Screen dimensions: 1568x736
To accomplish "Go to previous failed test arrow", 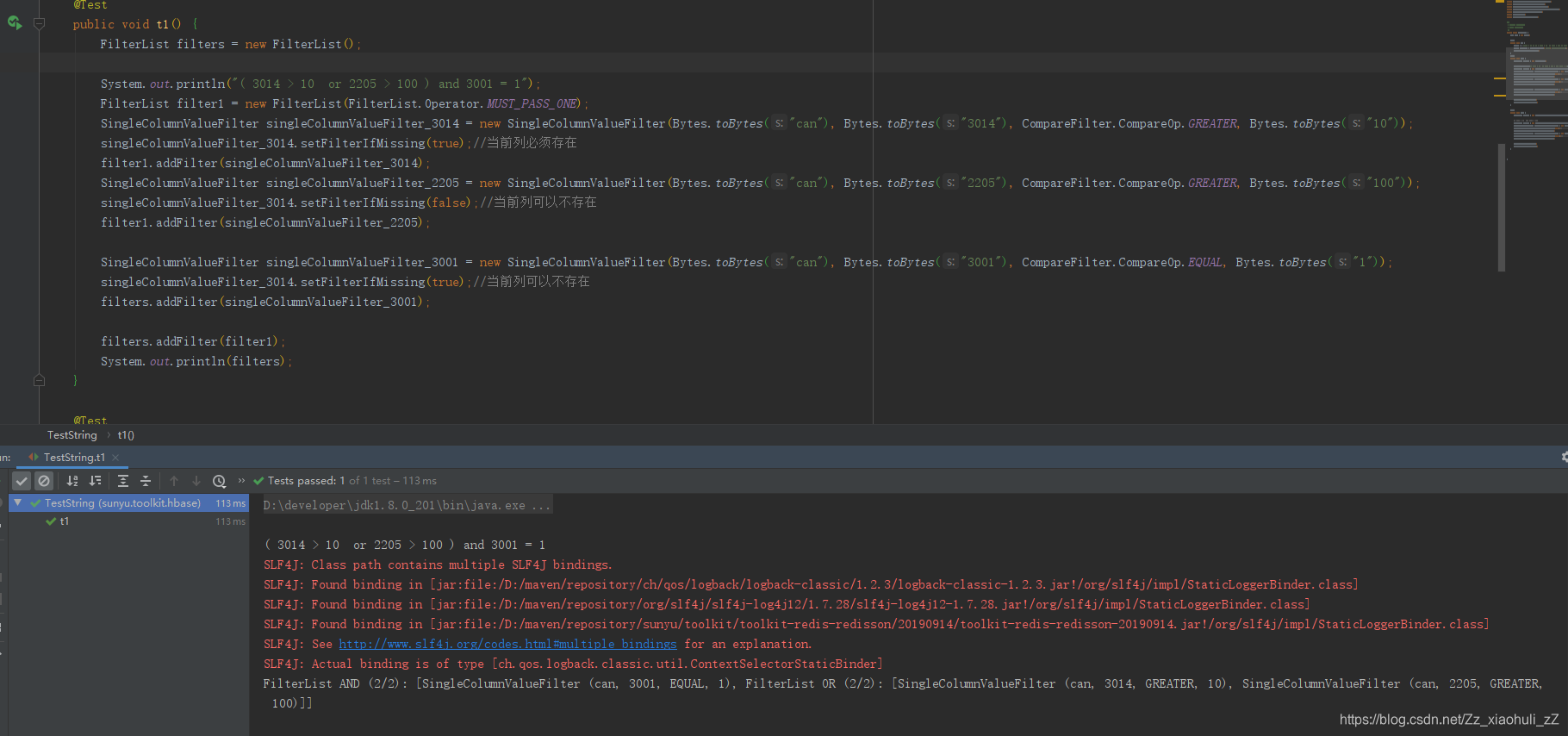I will click(174, 481).
